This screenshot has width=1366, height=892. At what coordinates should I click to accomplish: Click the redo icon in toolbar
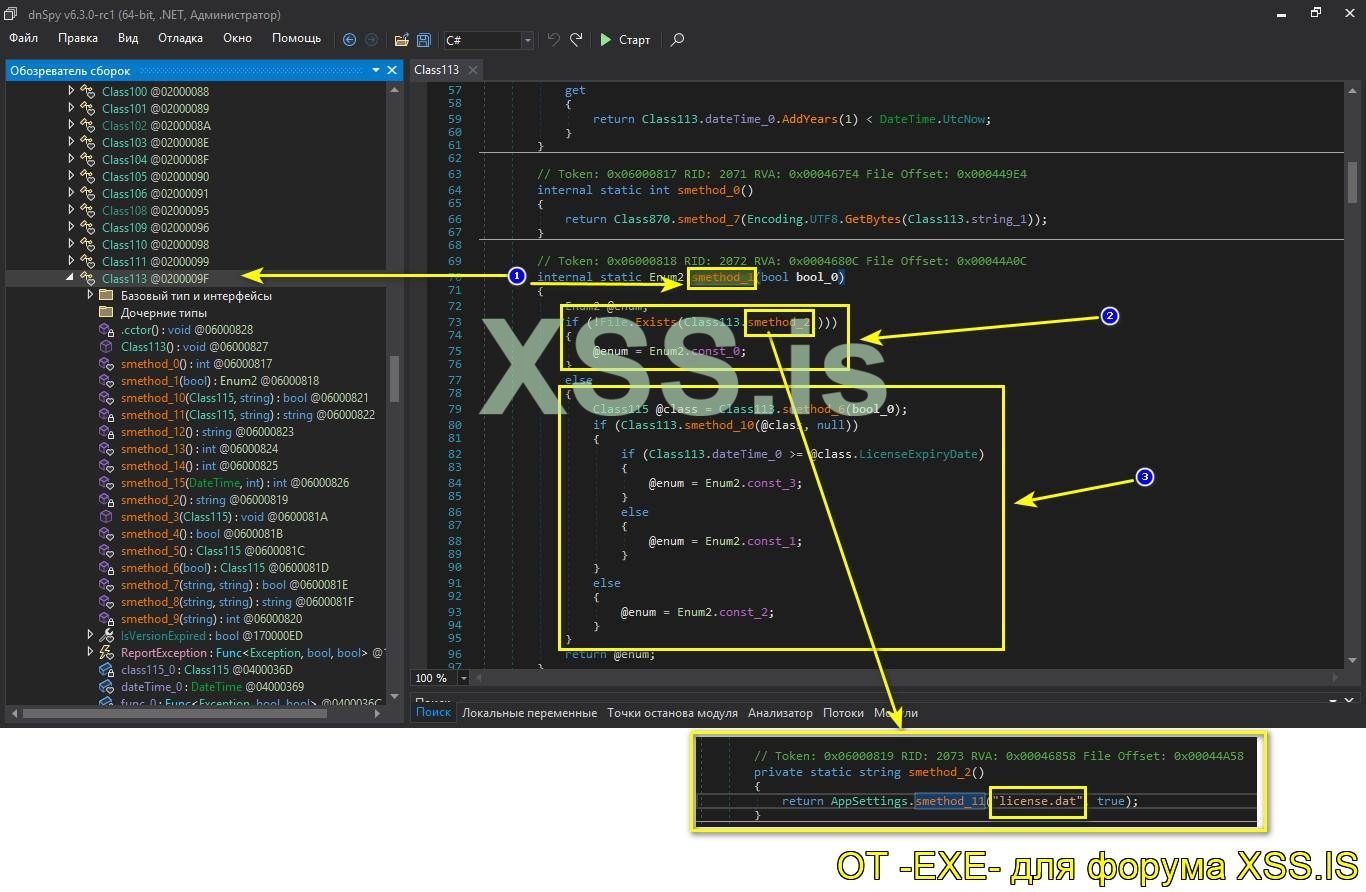tap(576, 40)
